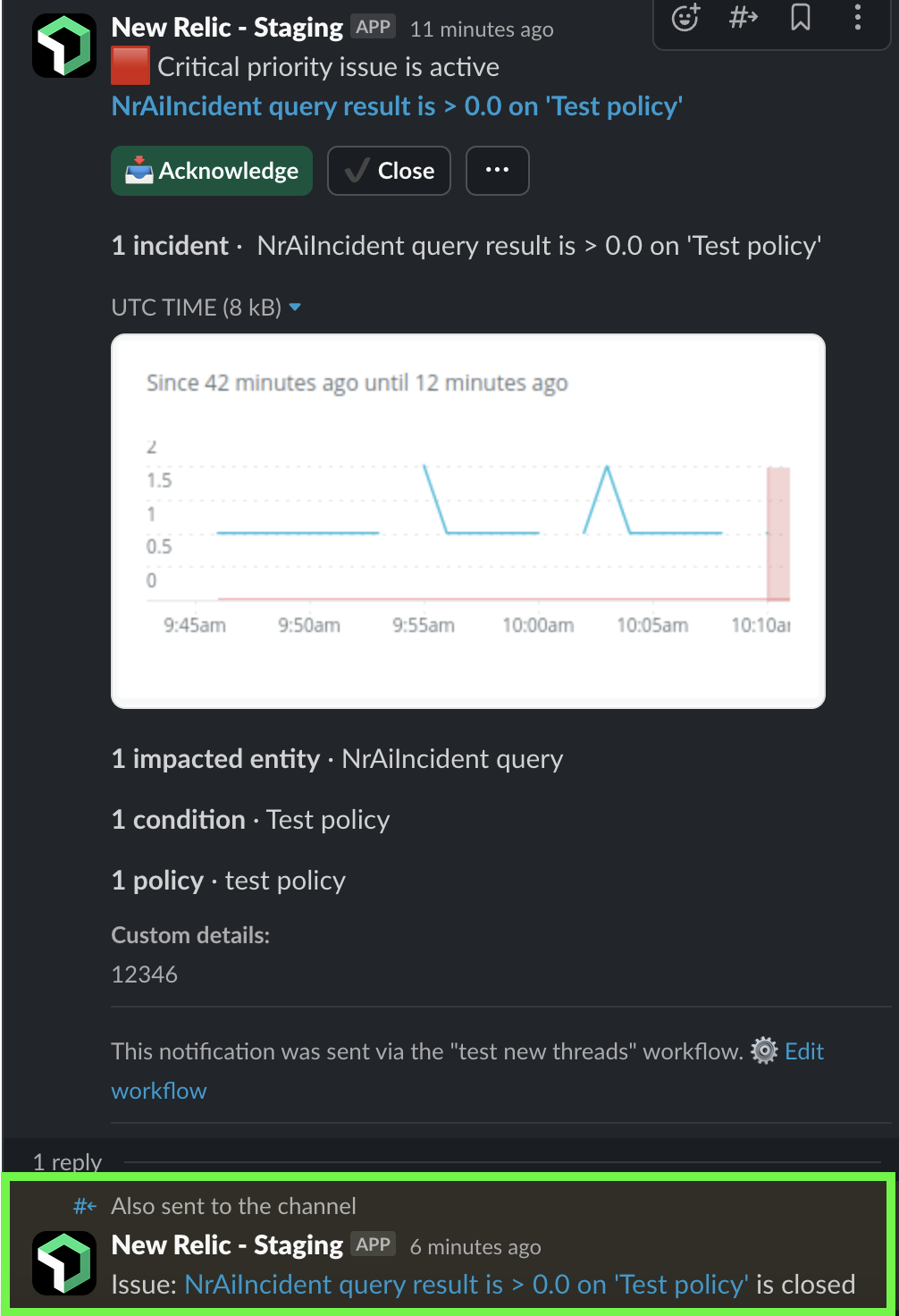
Task: Open the overflow actions with the ellipsis button
Action: point(497,170)
